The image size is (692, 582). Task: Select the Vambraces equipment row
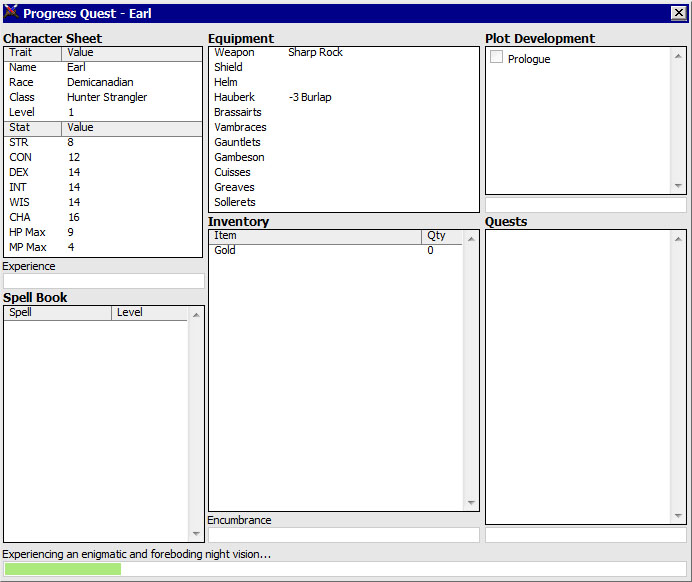point(344,128)
